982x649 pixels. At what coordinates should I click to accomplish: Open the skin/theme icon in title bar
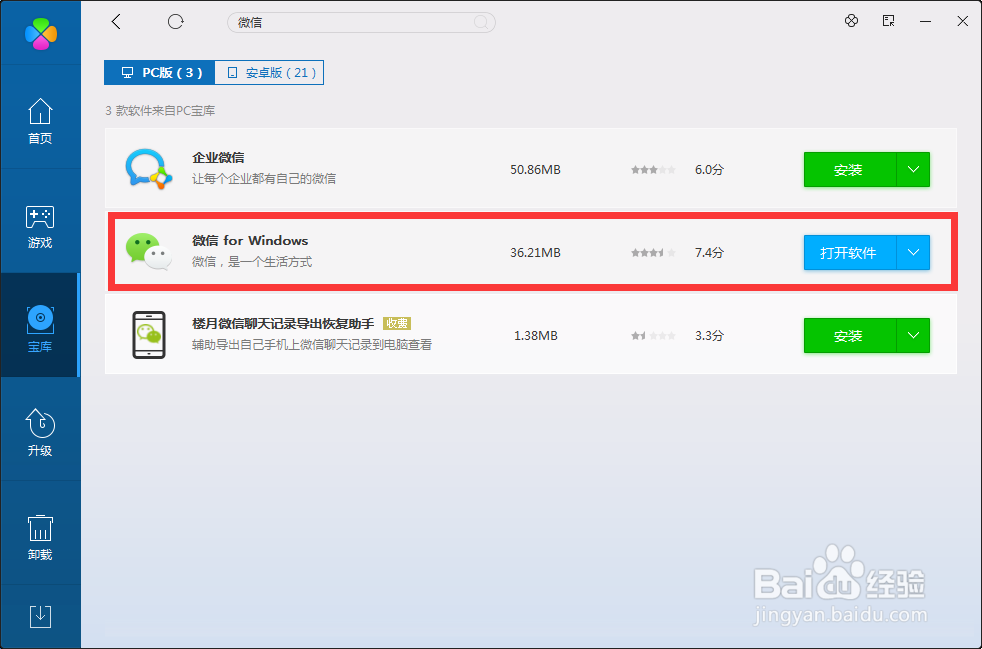click(851, 21)
